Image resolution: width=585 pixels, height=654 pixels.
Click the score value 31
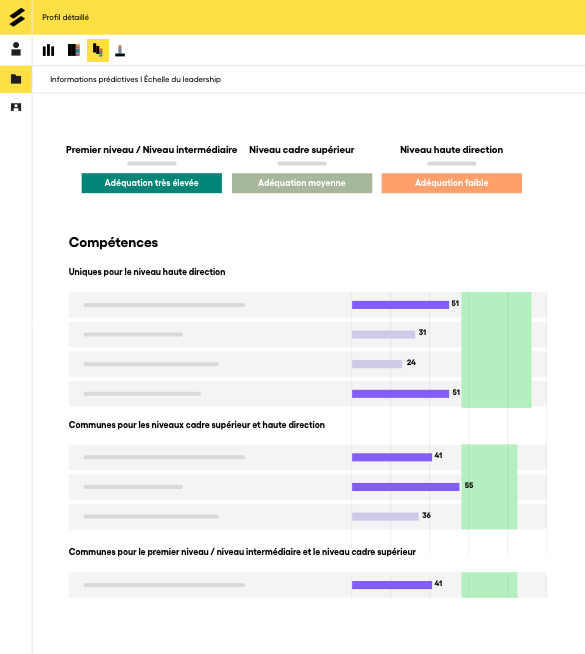(422, 332)
